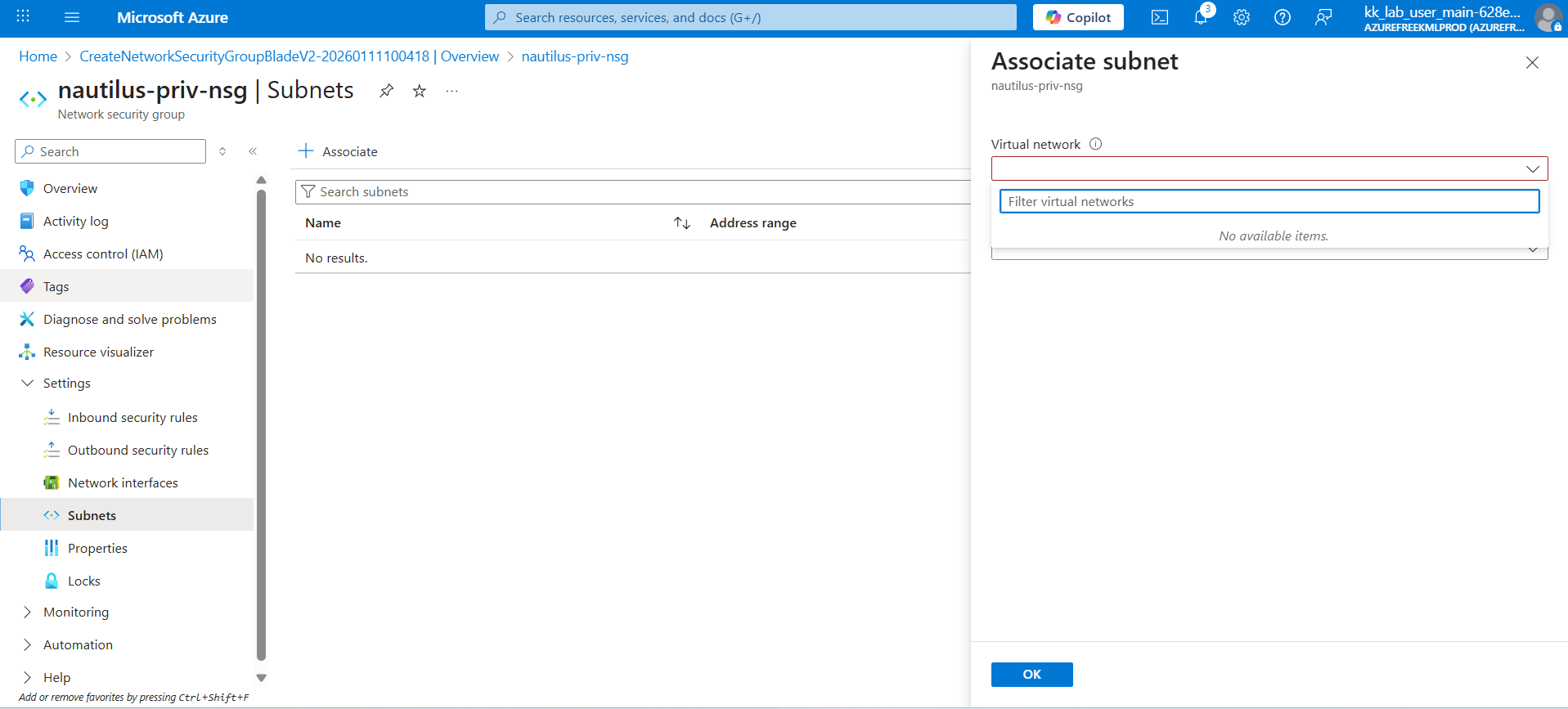
Task: Add nautilus-priv-nsg to favorites star
Action: pyautogui.click(x=420, y=91)
